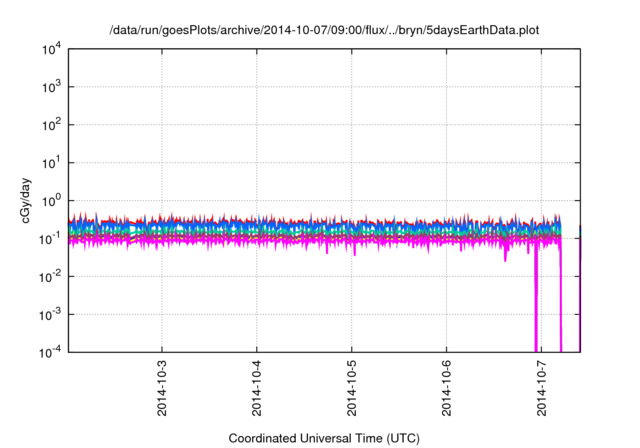Click the 10^3 y-axis tick label
This screenshot has height=448, width=640.
tap(51, 87)
